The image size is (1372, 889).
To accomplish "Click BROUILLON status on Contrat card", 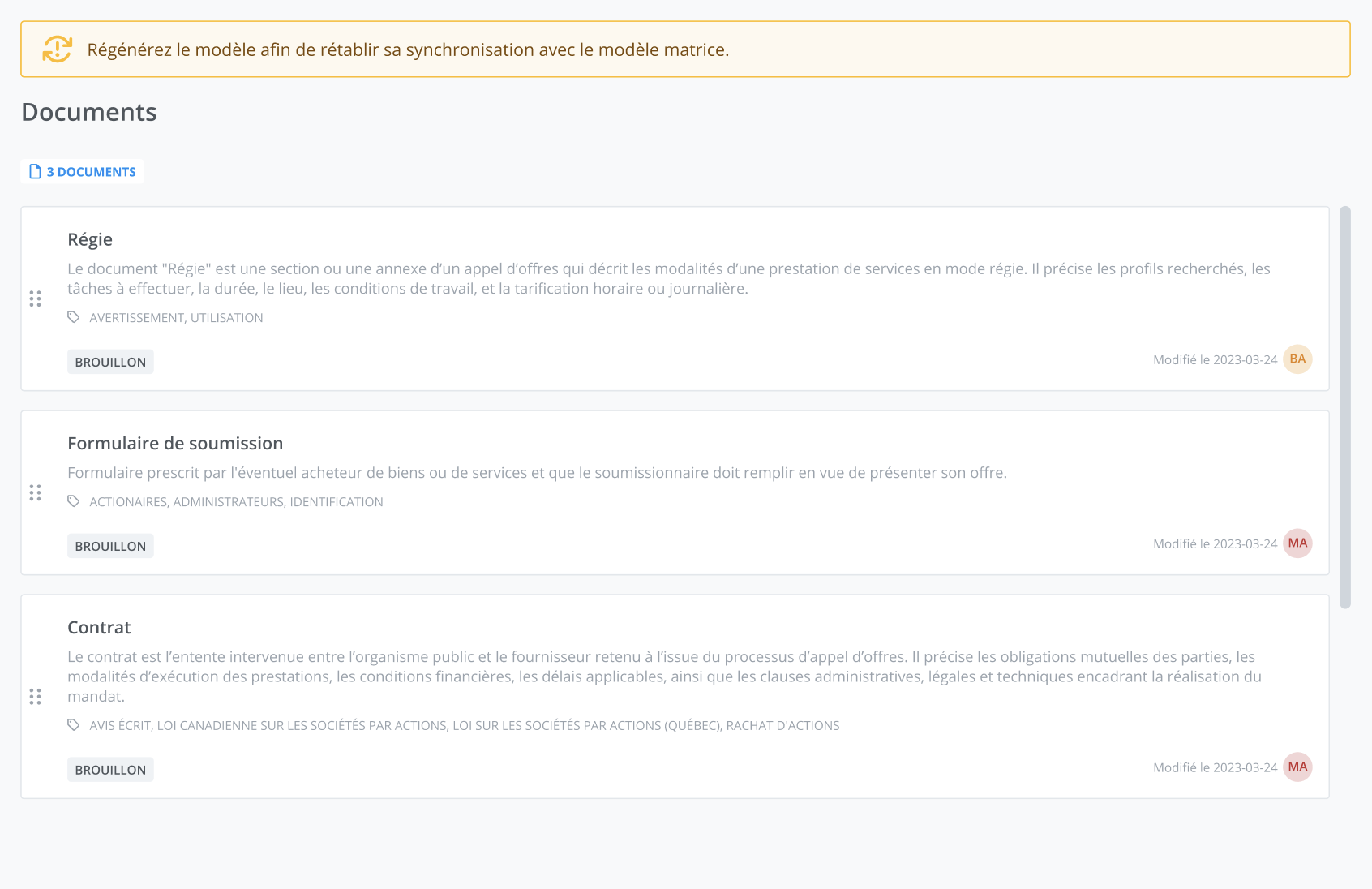I will pos(110,770).
